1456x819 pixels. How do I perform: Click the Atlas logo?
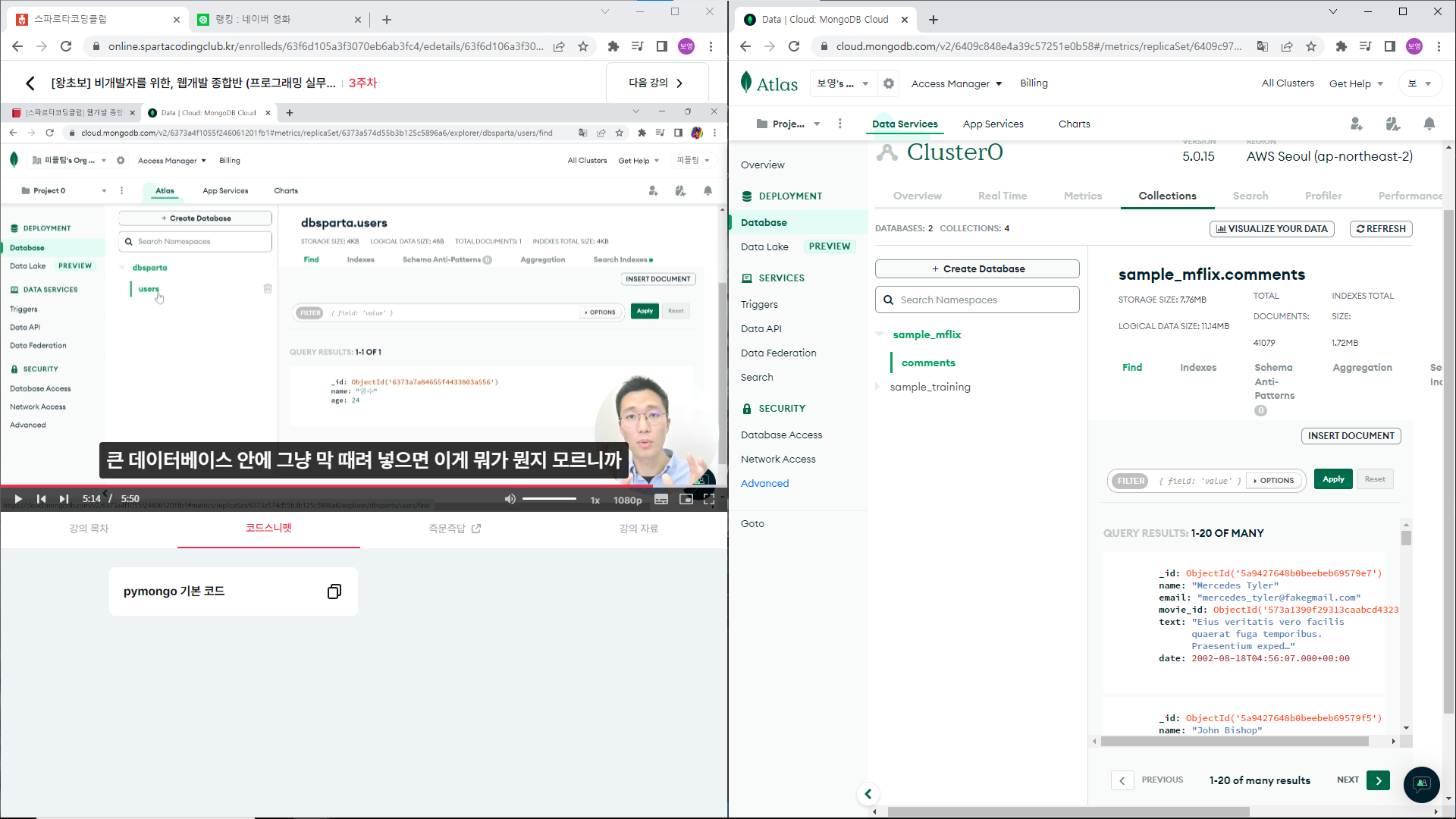pyautogui.click(x=769, y=83)
